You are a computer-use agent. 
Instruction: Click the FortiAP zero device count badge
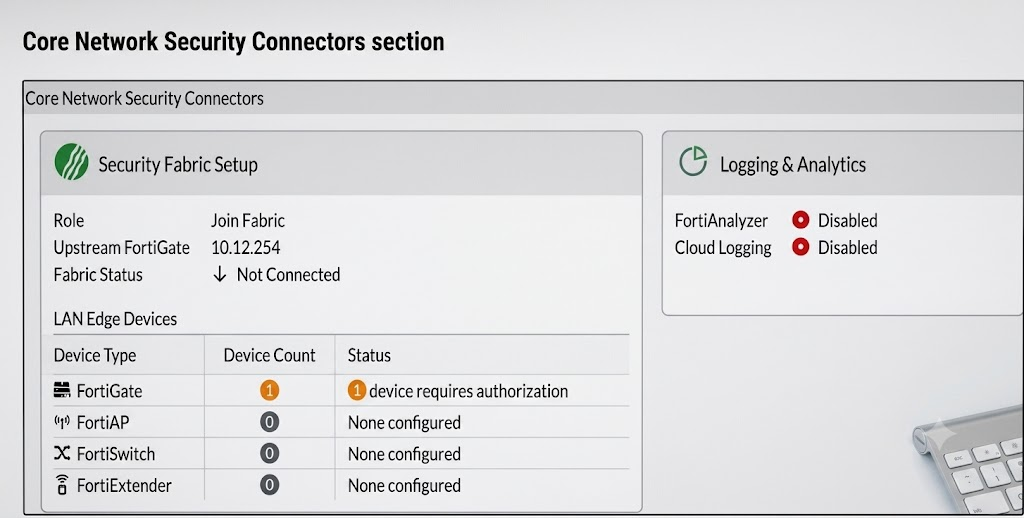pyautogui.click(x=269, y=422)
